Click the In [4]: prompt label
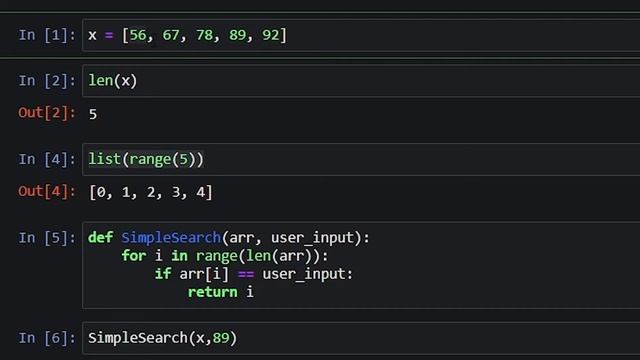The image size is (640, 360). tap(47, 159)
